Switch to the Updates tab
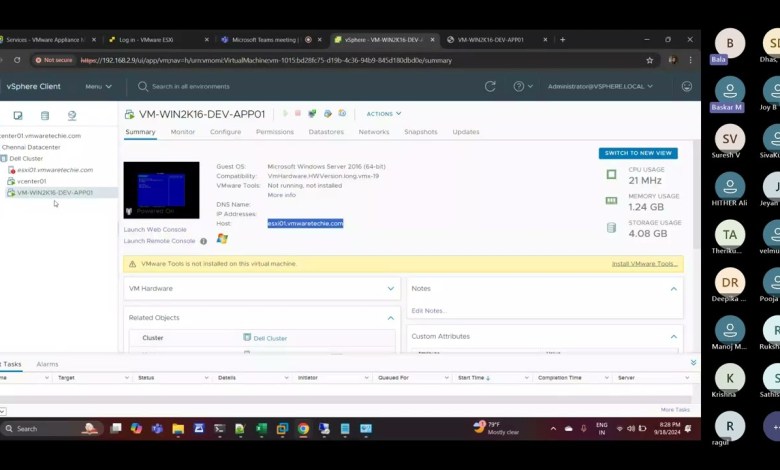 (x=466, y=132)
